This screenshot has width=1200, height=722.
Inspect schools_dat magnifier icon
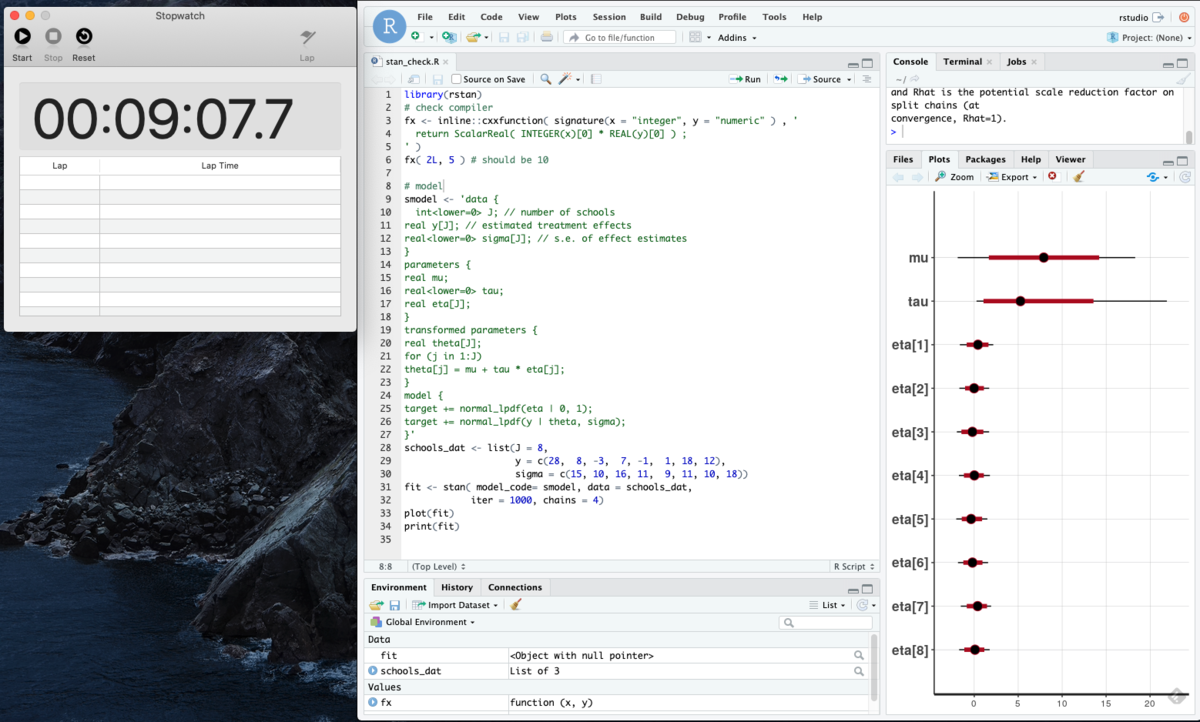pyautogui.click(x=859, y=671)
